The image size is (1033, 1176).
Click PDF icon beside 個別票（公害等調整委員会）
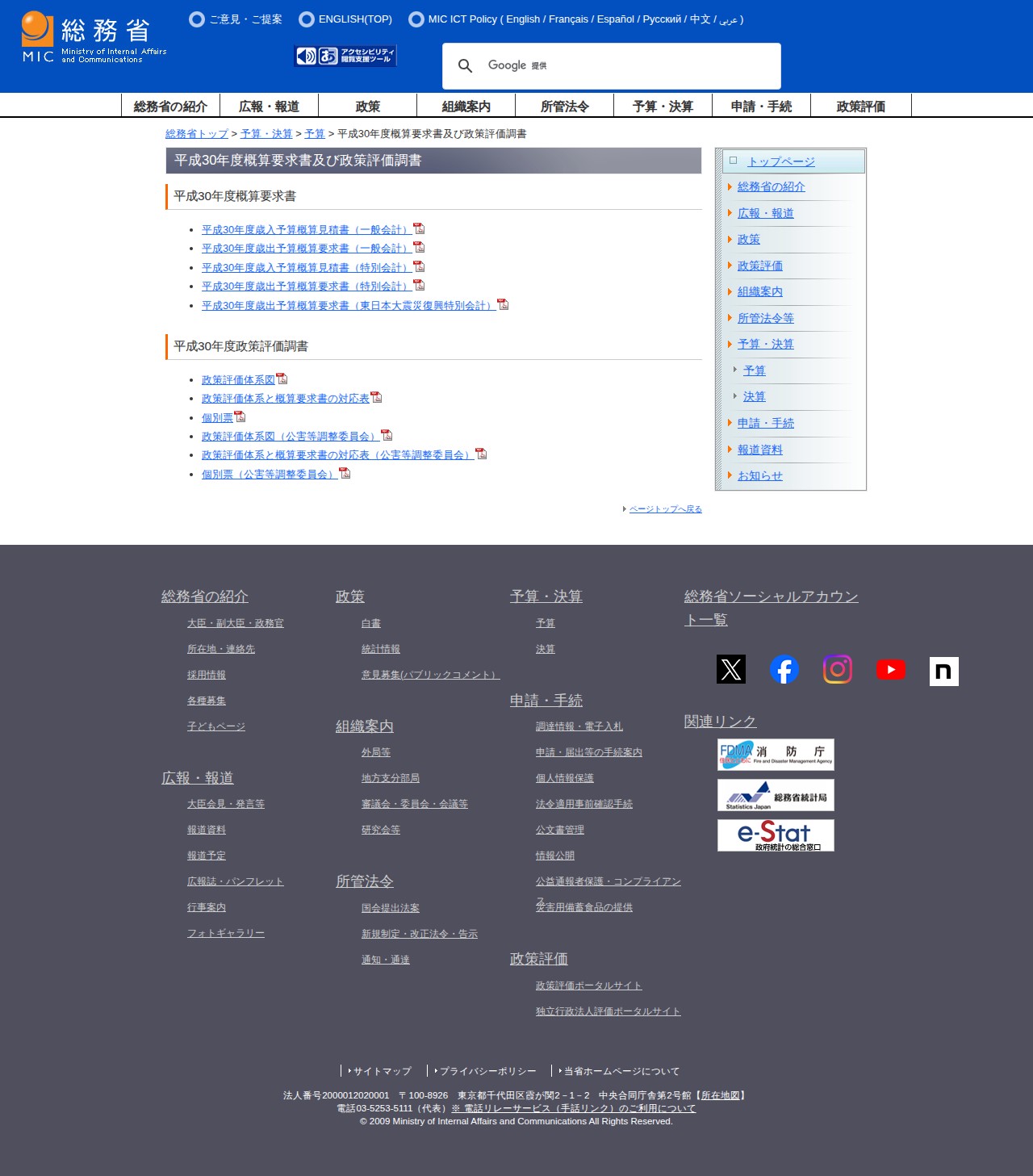[x=345, y=473]
